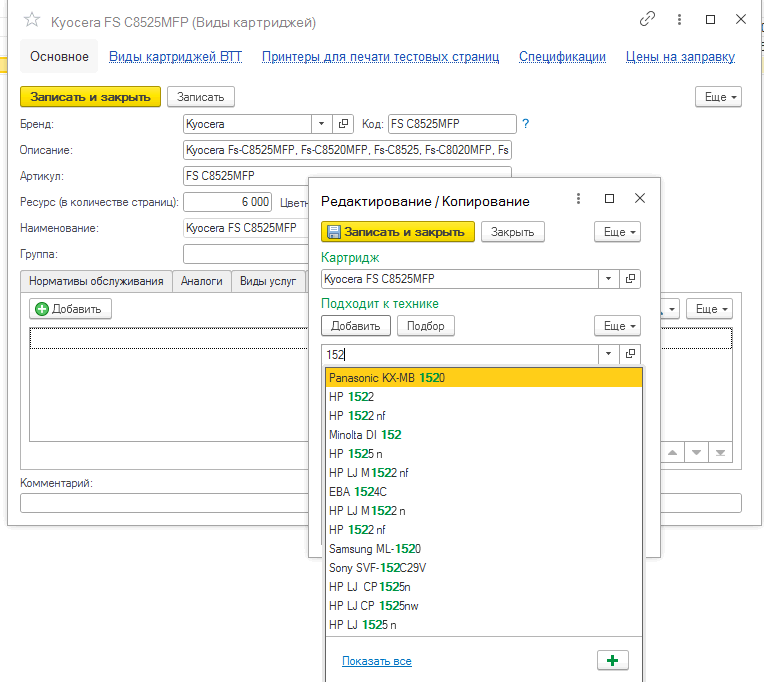Open the Kyocera FS C8525MFP cartridge record icon
The width and height of the screenshot is (764, 682).
[630, 279]
